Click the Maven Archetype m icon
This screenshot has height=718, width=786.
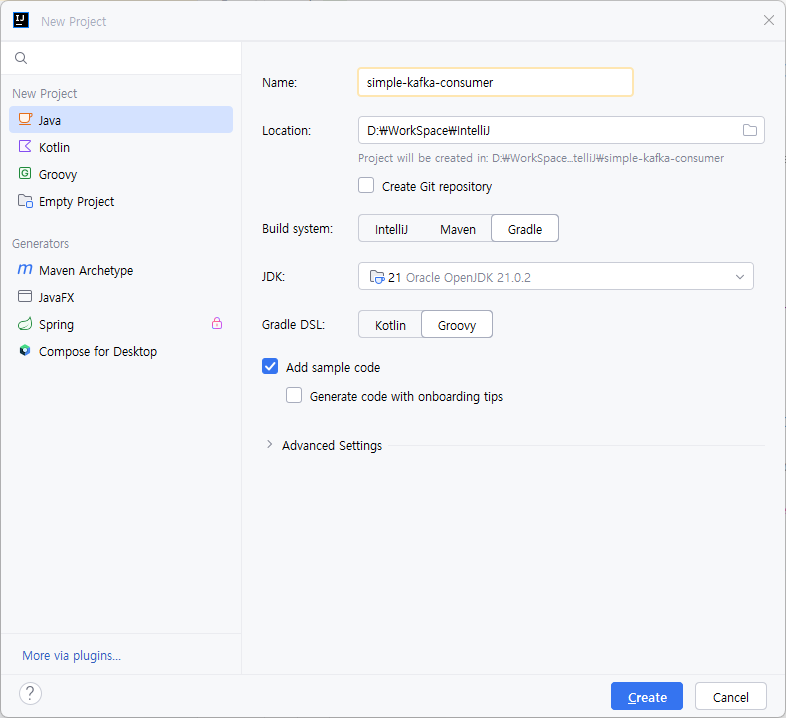click(25, 269)
